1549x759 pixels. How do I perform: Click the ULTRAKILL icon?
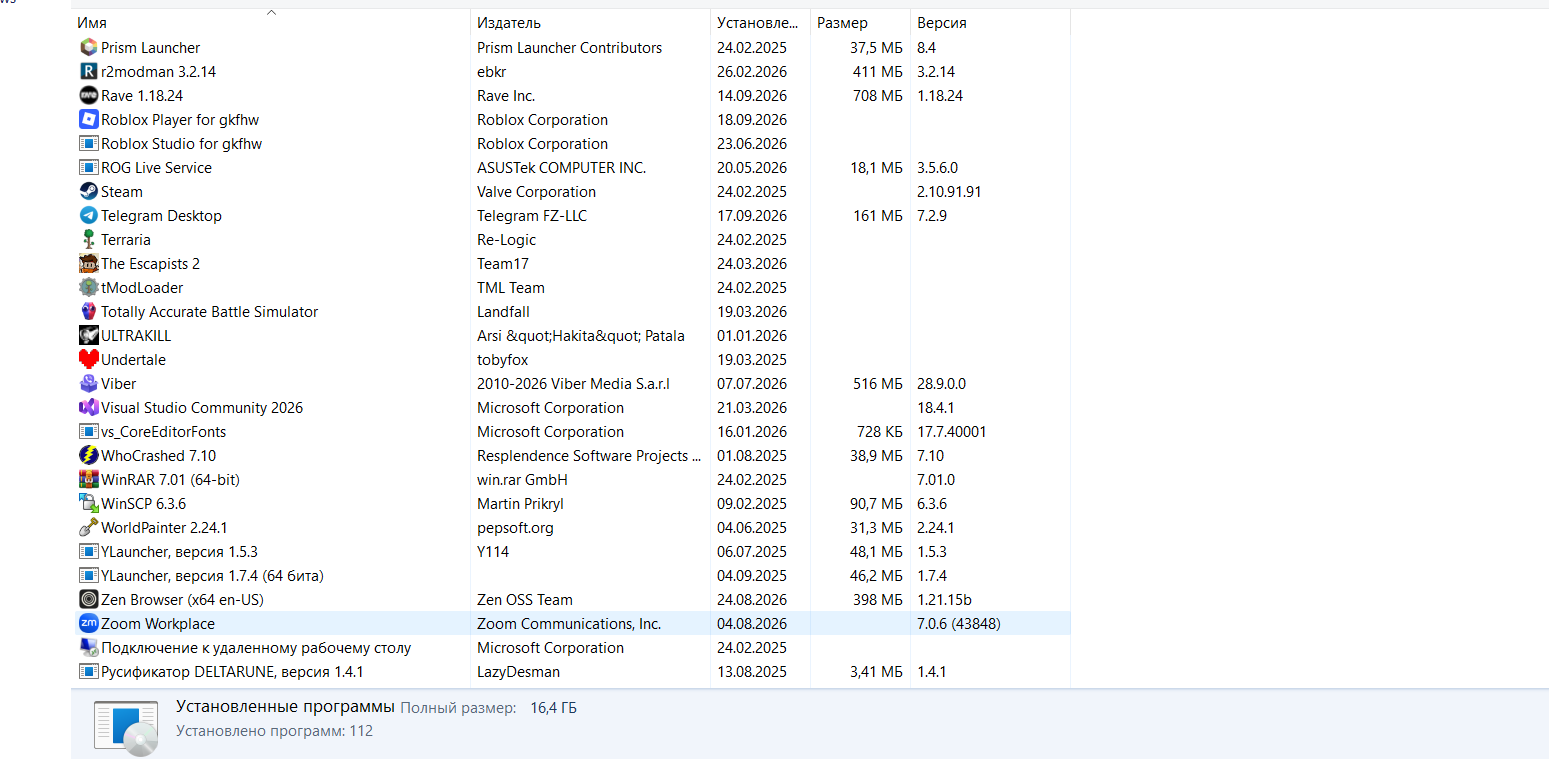[88, 335]
